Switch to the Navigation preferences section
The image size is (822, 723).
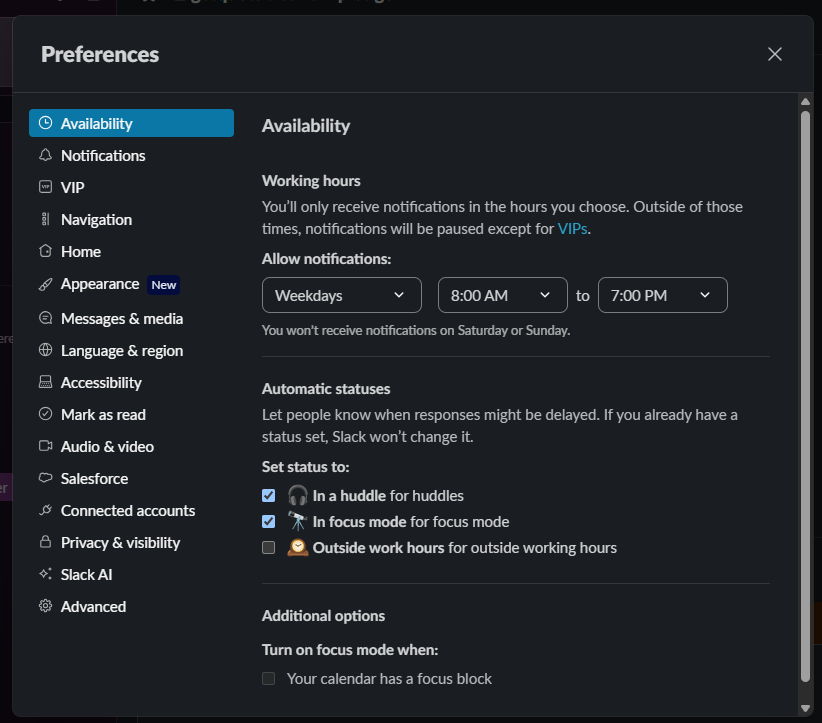132,219
